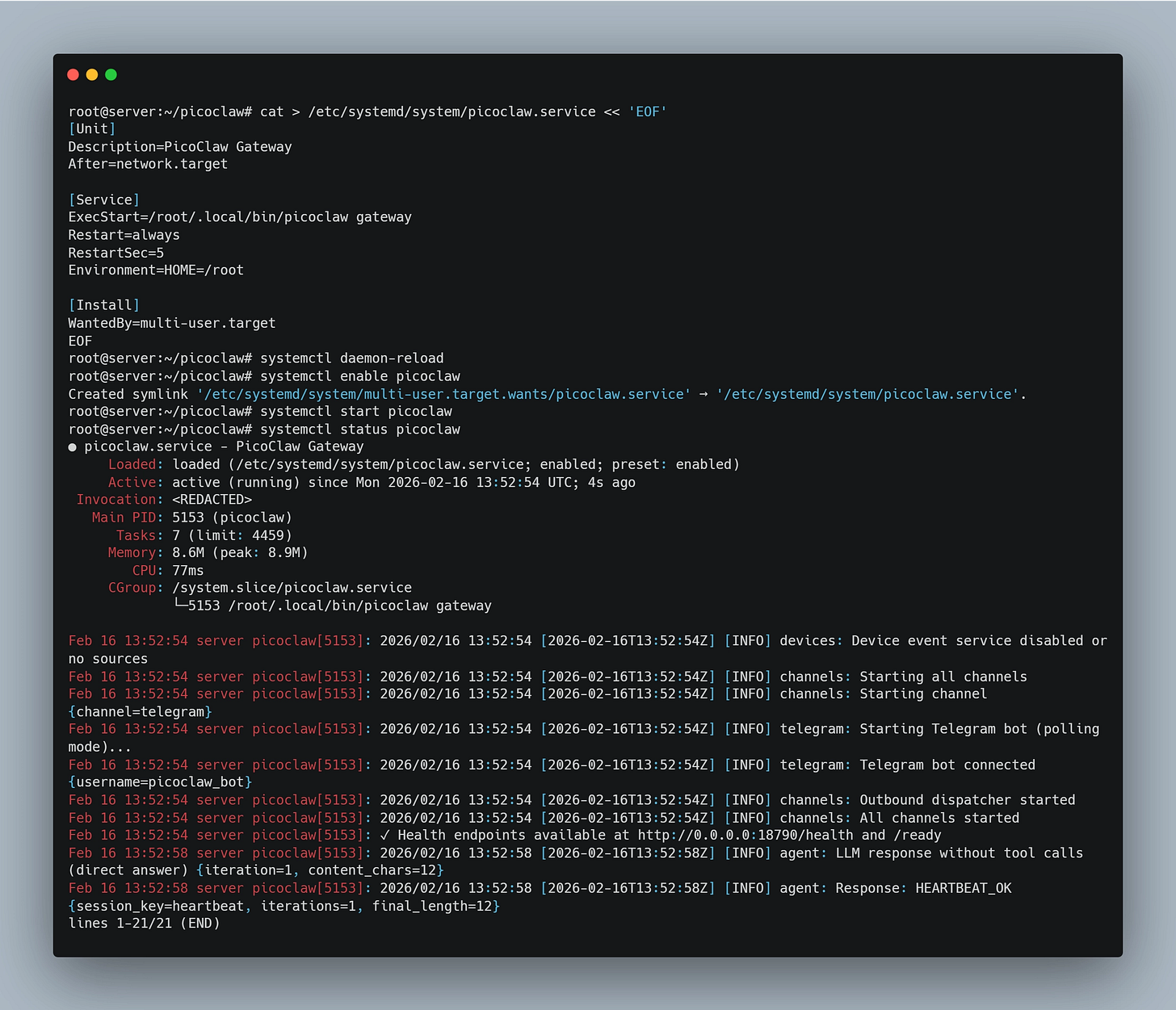Viewport: 1176px width, 1010px height.
Task: Select the 'systemctl status picoclaw' command
Action: pos(360,430)
